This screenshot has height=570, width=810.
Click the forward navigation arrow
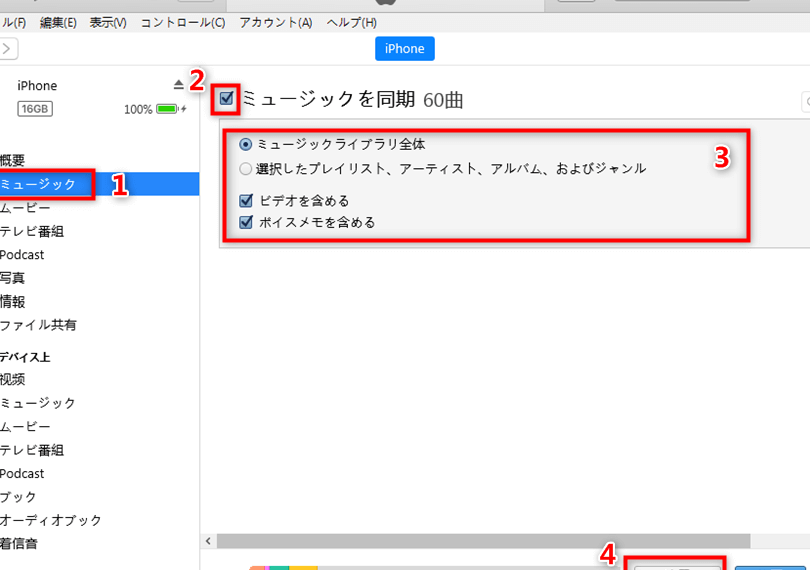tap(8, 48)
